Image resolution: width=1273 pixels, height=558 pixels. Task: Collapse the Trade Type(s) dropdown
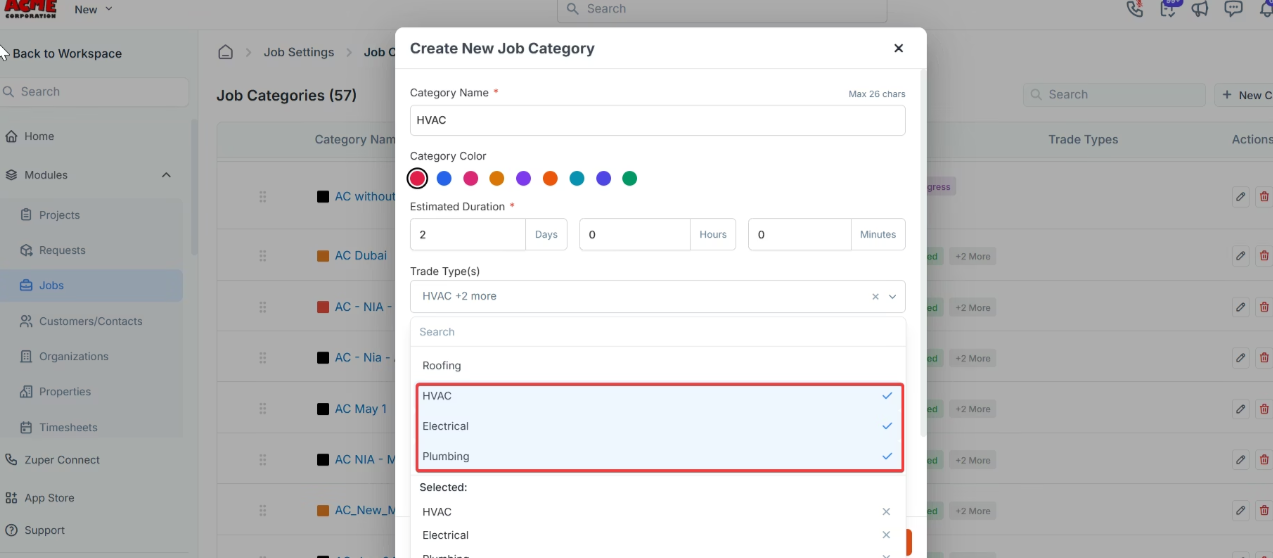(892, 297)
